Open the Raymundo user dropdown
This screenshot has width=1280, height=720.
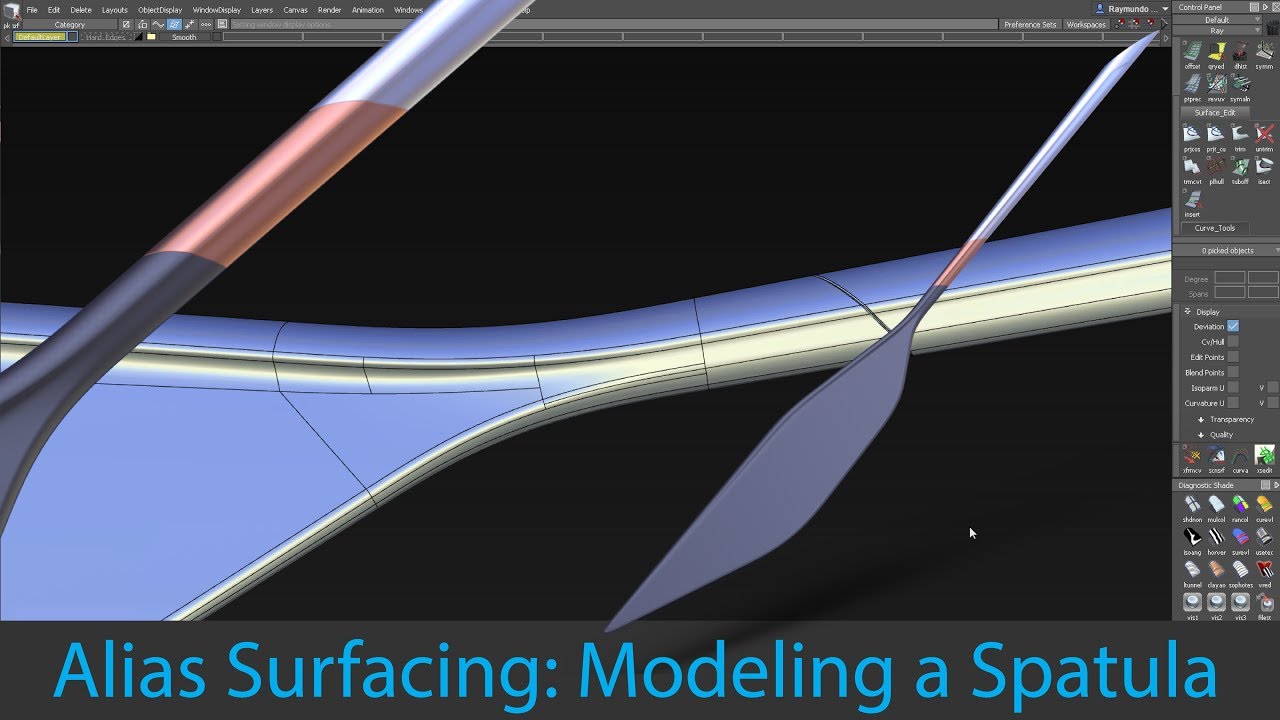pyautogui.click(x=1132, y=8)
